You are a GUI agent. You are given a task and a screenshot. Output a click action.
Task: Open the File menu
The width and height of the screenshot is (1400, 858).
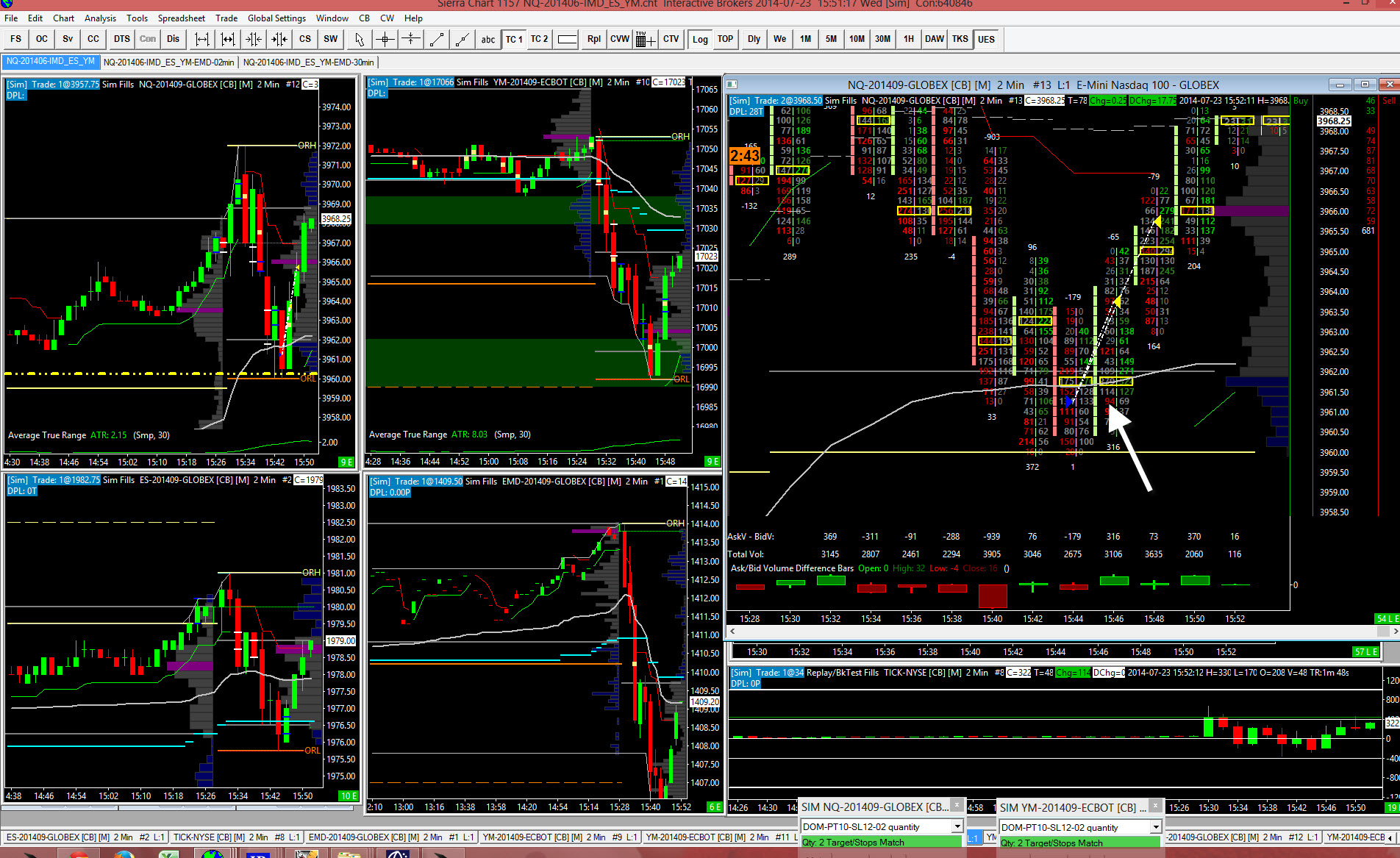[x=11, y=18]
